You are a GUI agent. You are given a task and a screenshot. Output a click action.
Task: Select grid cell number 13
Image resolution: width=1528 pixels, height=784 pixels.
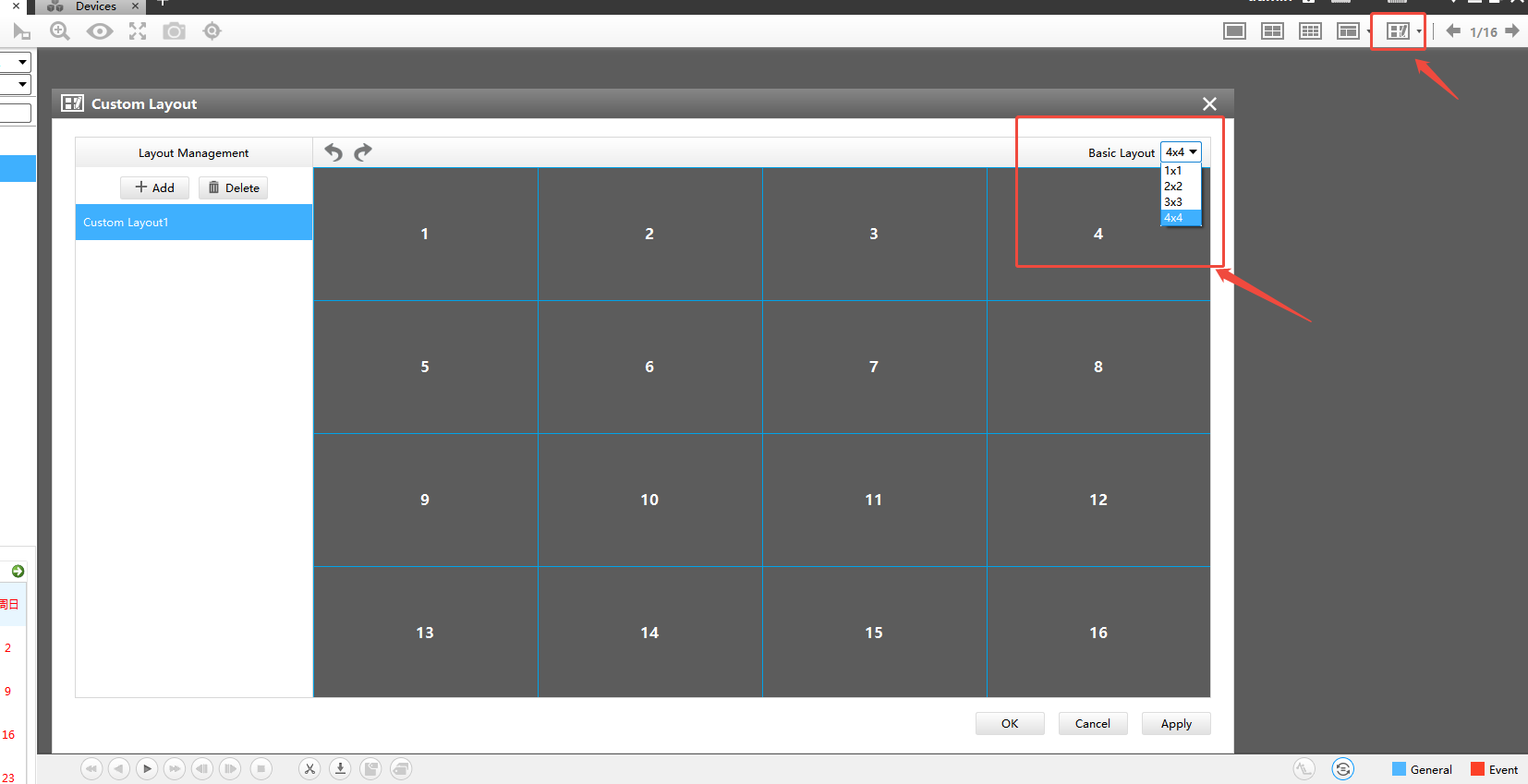(x=425, y=633)
